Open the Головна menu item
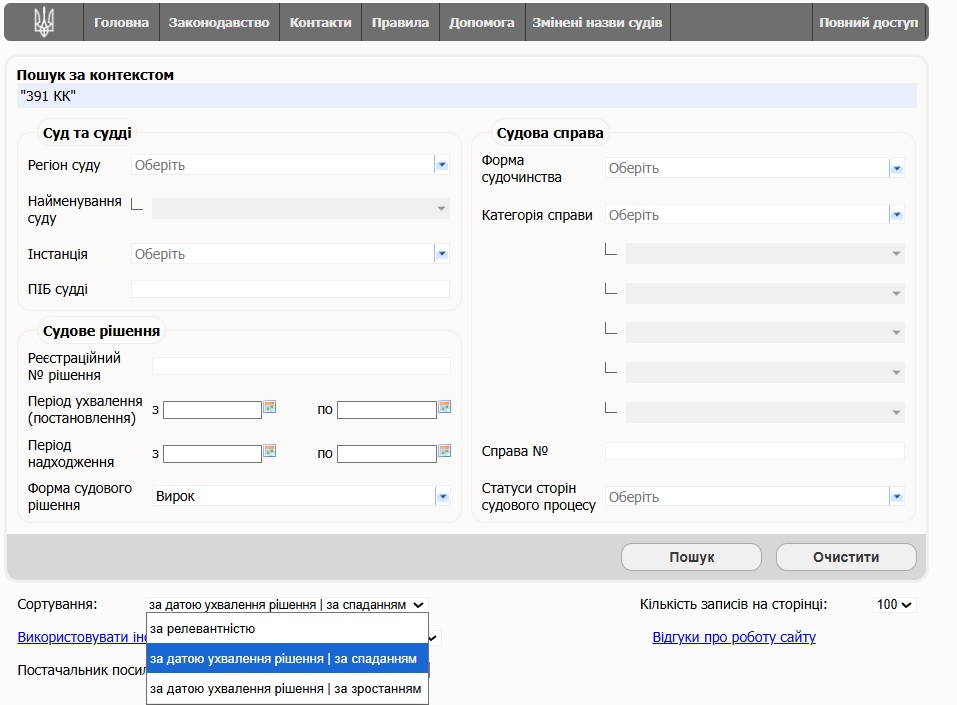The image size is (957, 705). [121, 23]
